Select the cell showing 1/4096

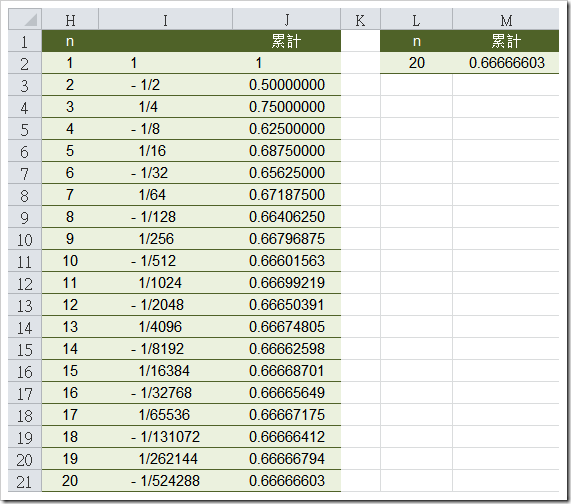tap(165, 327)
